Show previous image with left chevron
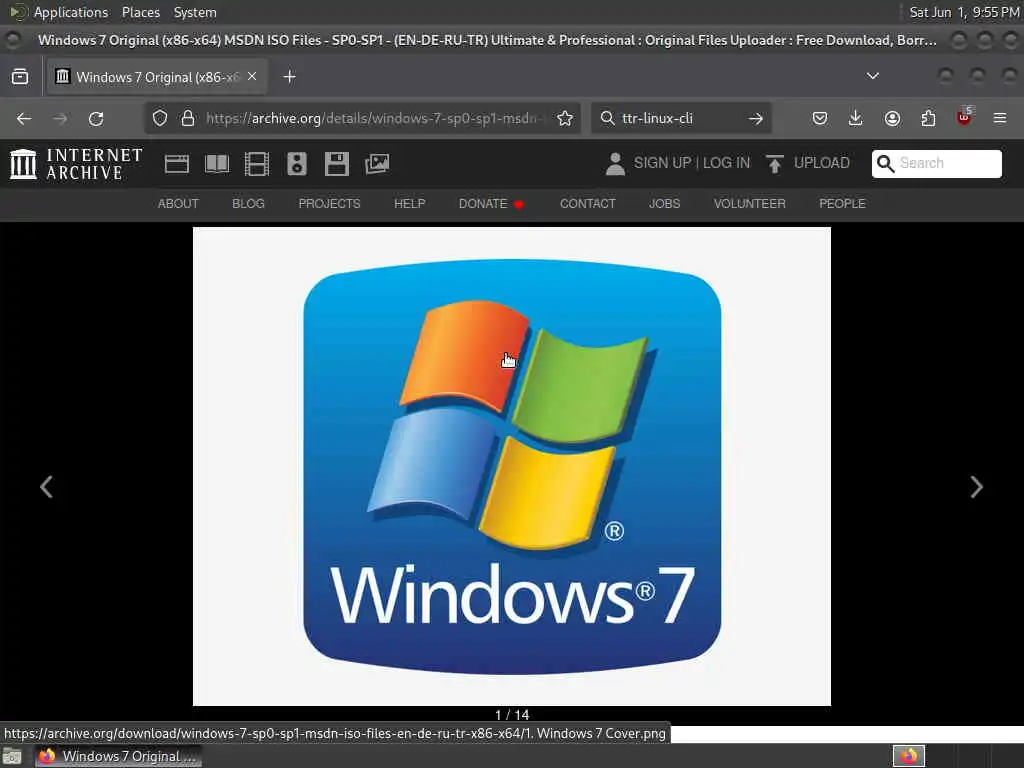This screenshot has height=768, width=1024. (46, 487)
